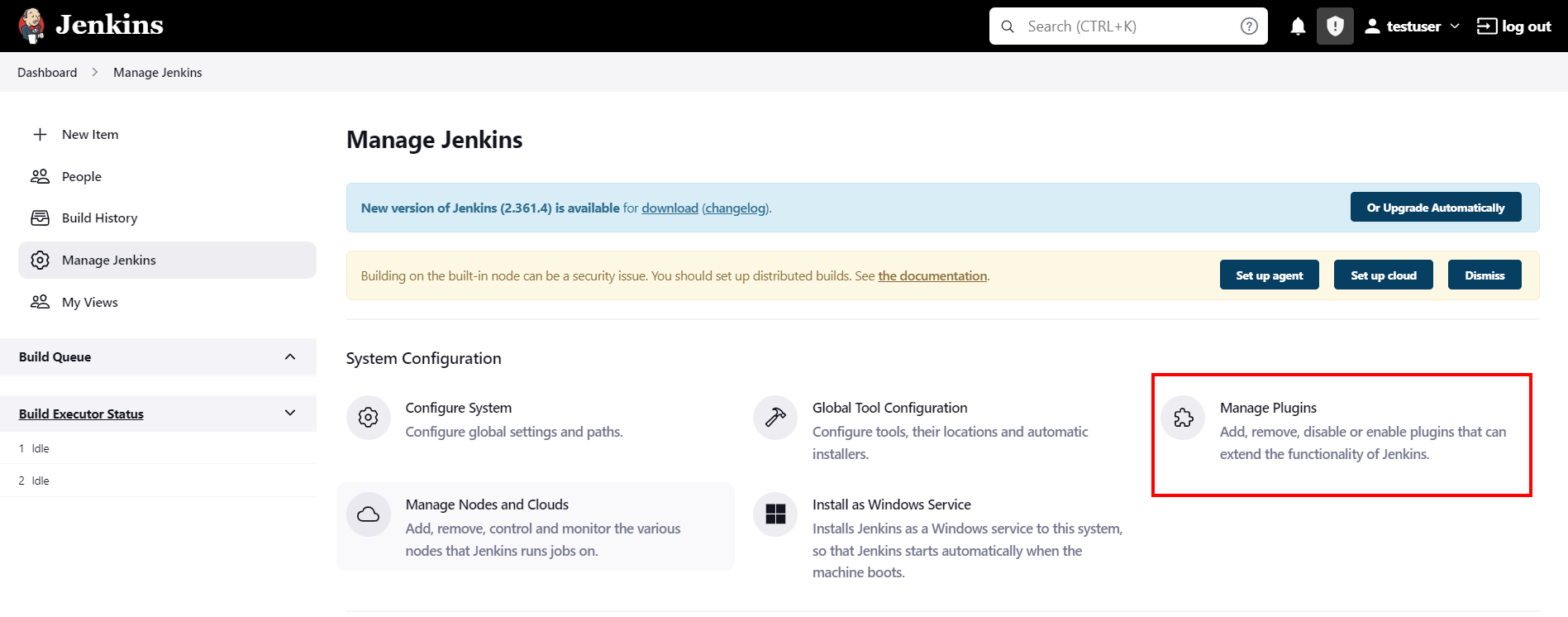Open the security warning shield icon
This screenshot has width=1568, height=617.
1335,26
